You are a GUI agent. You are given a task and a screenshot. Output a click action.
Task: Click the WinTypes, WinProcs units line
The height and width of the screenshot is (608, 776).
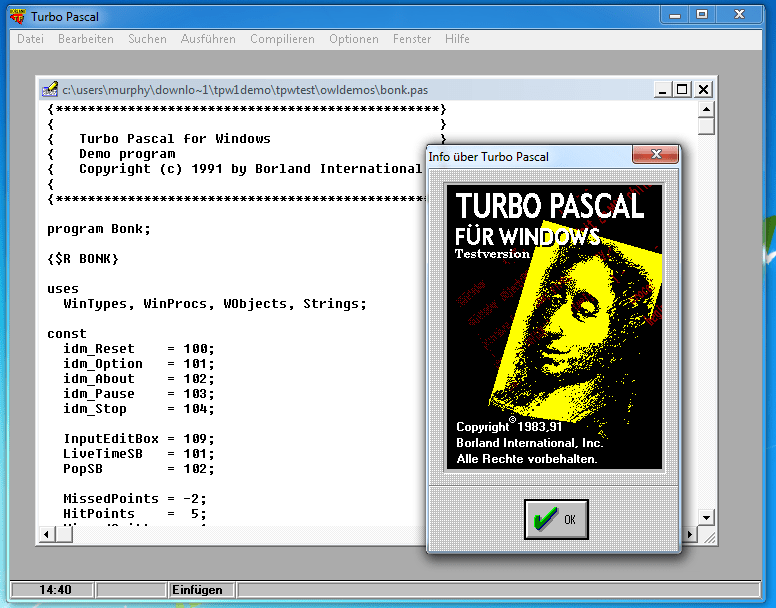(215, 304)
